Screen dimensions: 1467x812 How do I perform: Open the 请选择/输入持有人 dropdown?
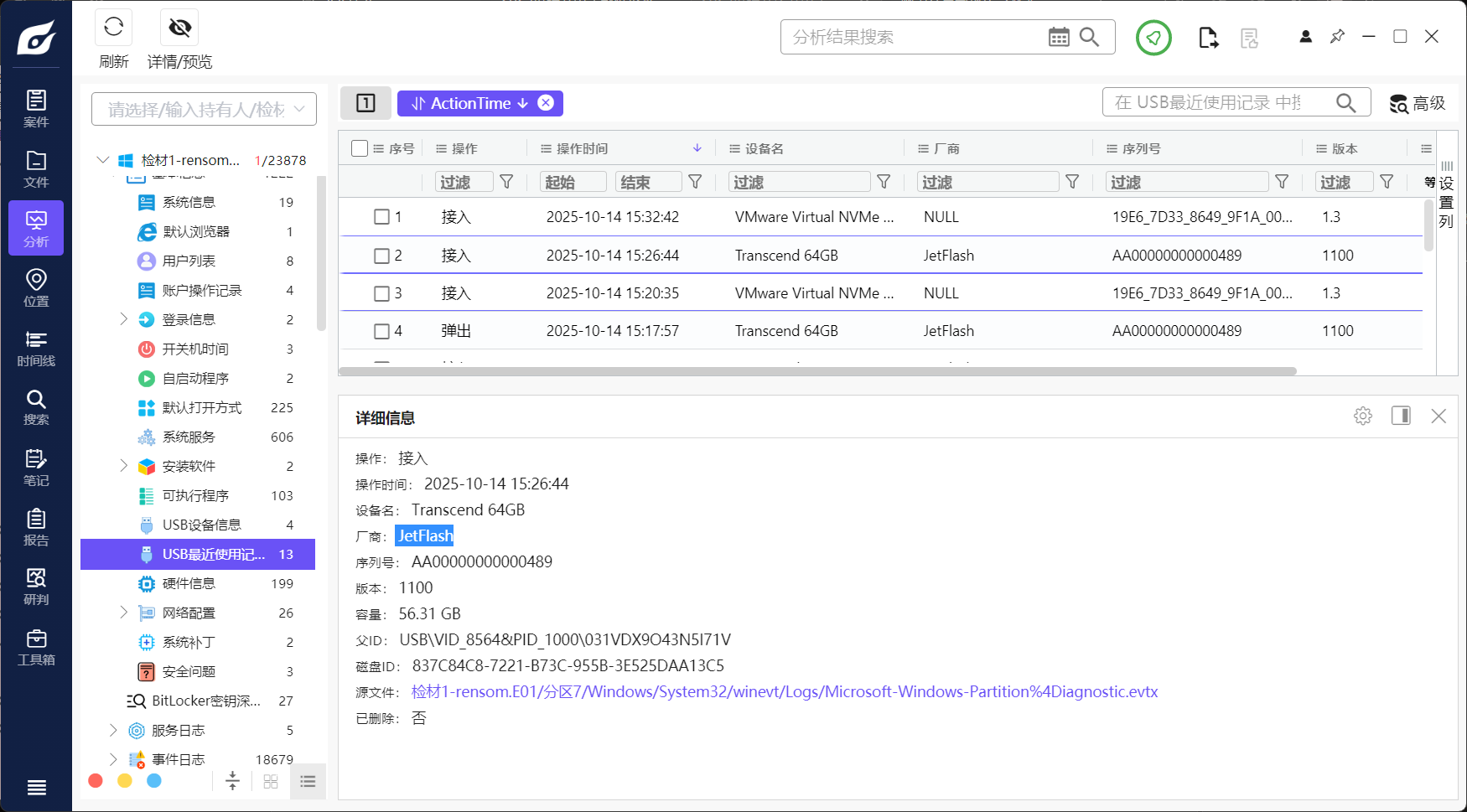pos(203,108)
